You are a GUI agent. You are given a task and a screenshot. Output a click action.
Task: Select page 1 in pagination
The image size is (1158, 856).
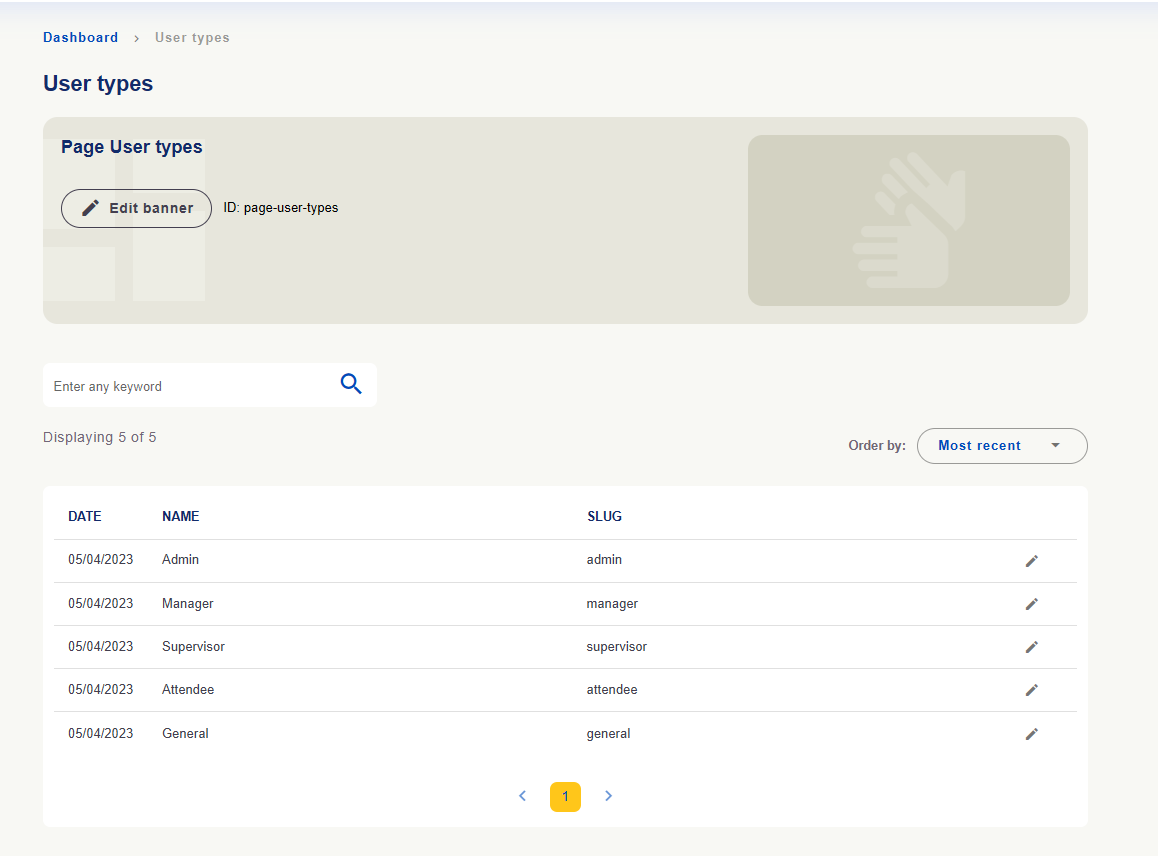[x=566, y=797]
